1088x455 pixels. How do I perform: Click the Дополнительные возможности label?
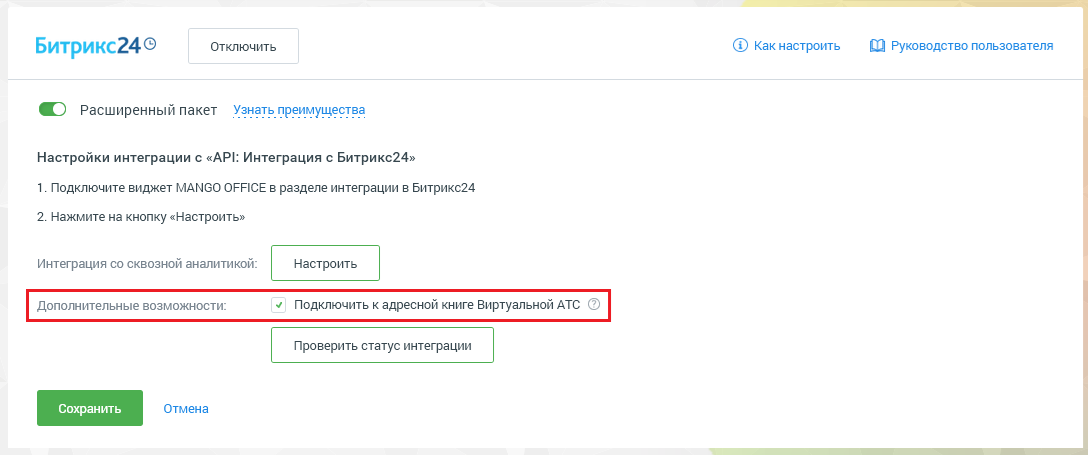(x=132, y=305)
